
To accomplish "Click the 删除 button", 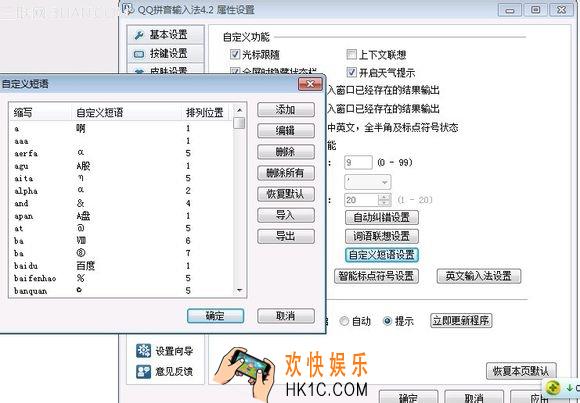I will [286, 152].
